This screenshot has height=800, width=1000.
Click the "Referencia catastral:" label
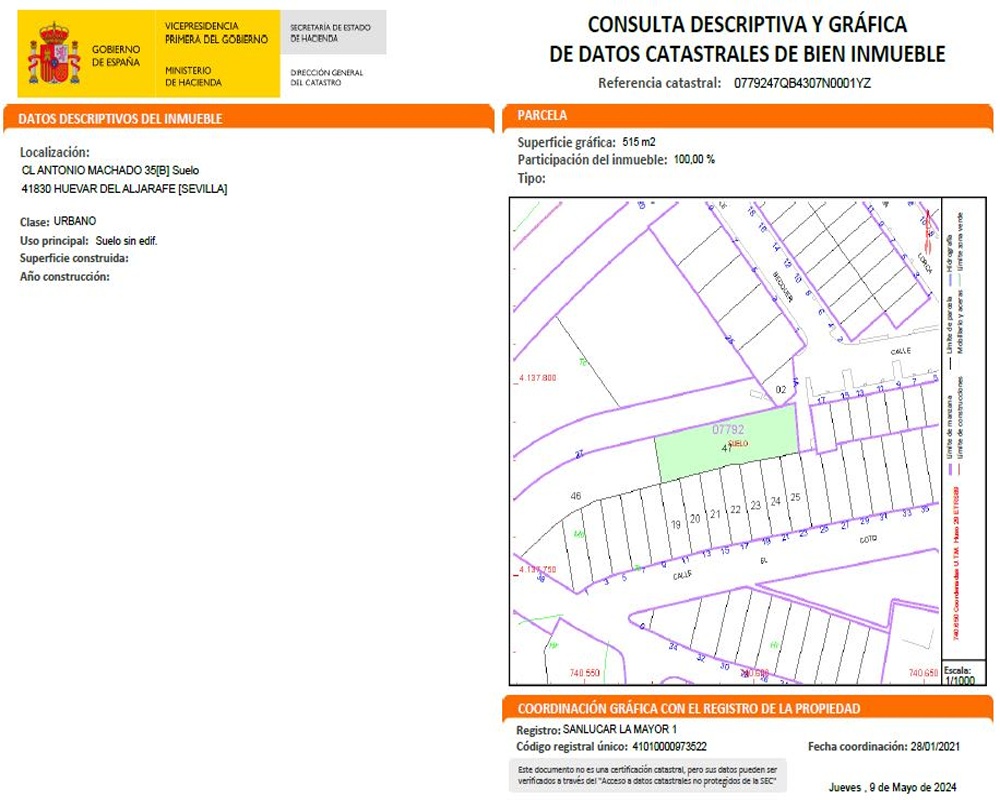[x=659, y=83]
